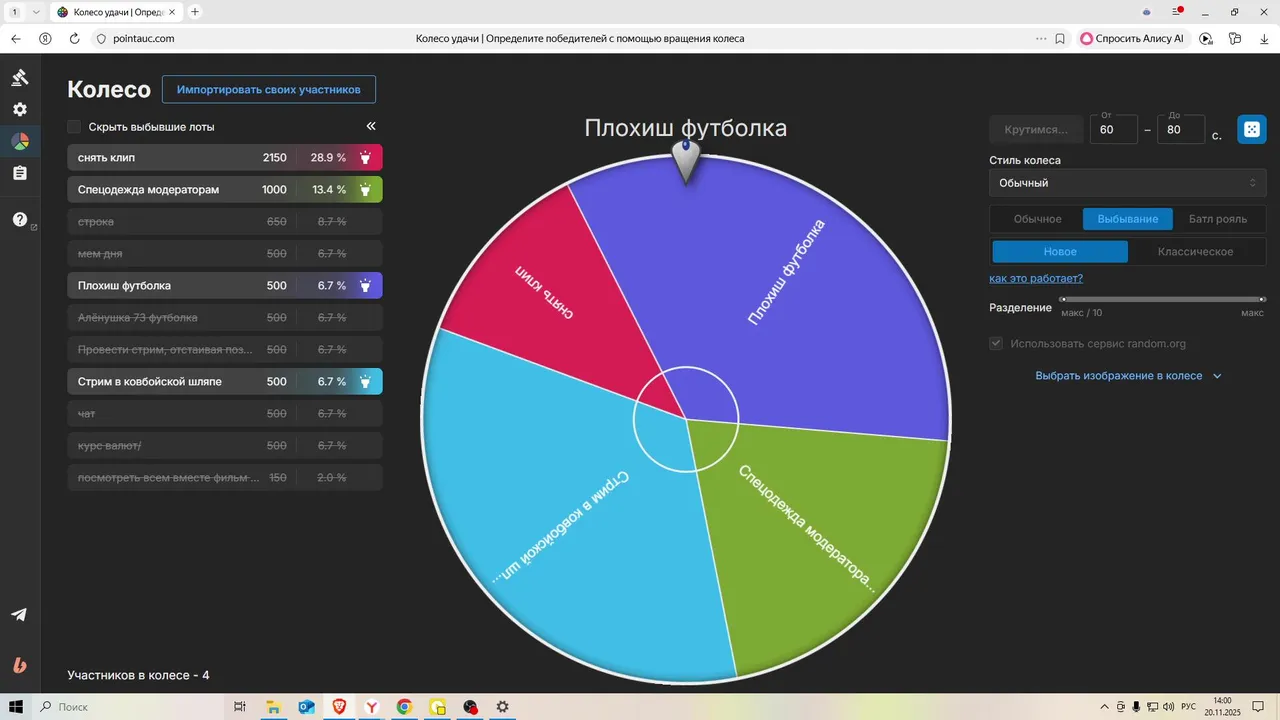Select the 'Плохиш футболка' lot row

coord(225,286)
